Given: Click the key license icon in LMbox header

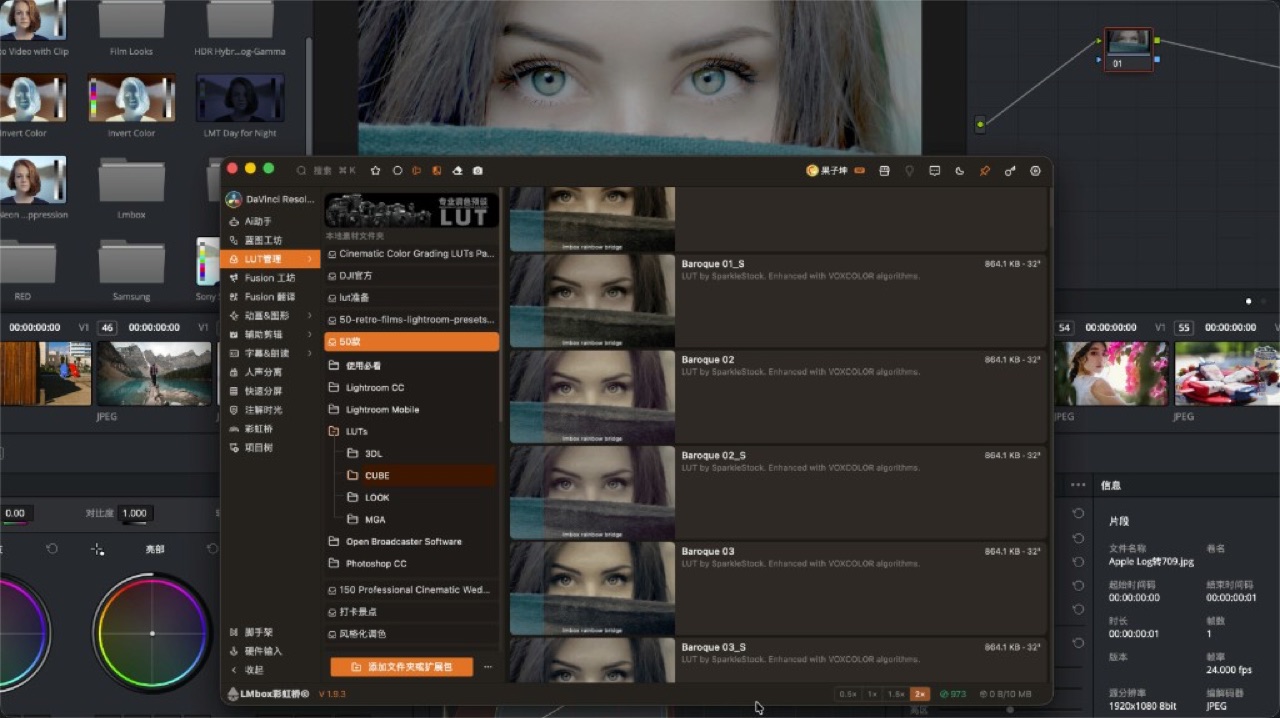Looking at the screenshot, I should 1010,171.
